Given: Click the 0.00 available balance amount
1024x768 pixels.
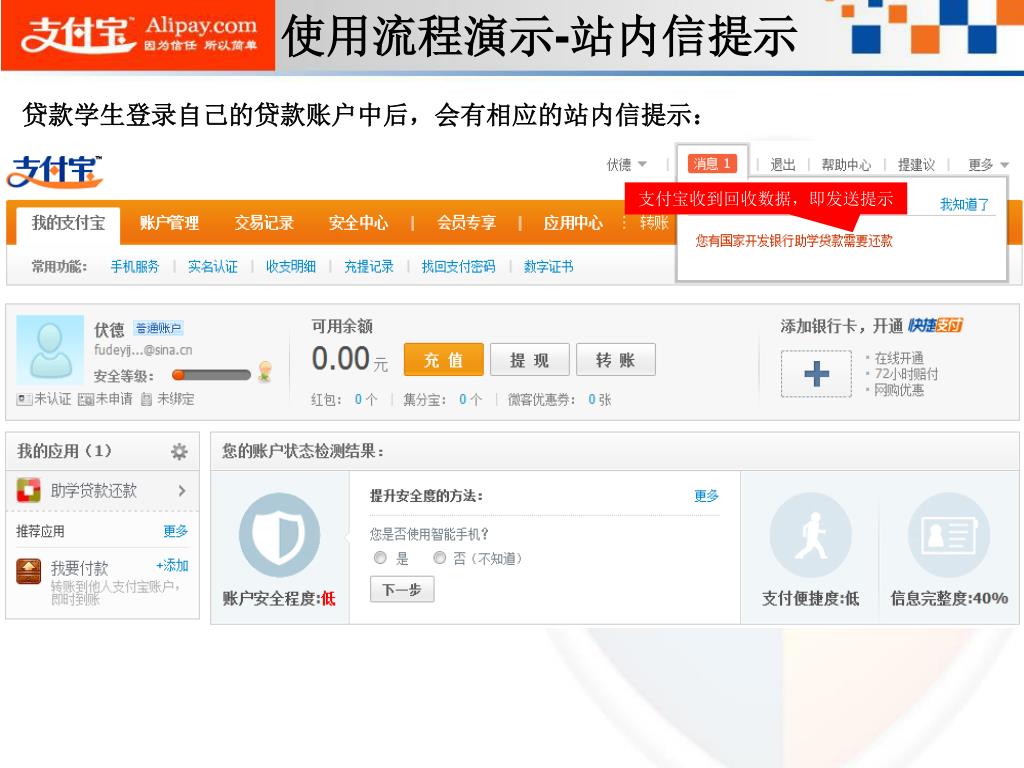Looking at the screenshot, I should 341,359.
